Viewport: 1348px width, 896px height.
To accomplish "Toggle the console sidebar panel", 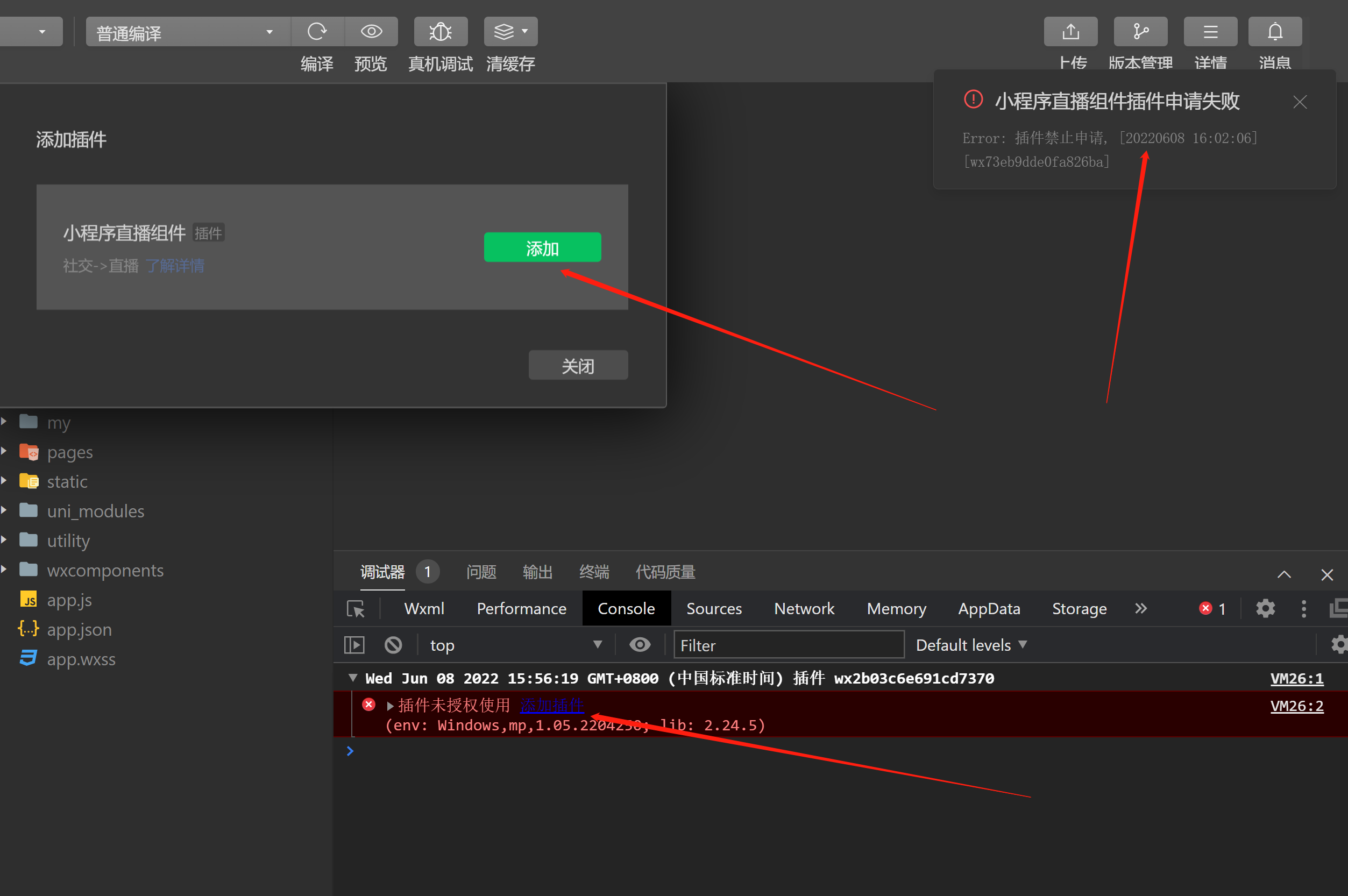I will tap(354, 645).
